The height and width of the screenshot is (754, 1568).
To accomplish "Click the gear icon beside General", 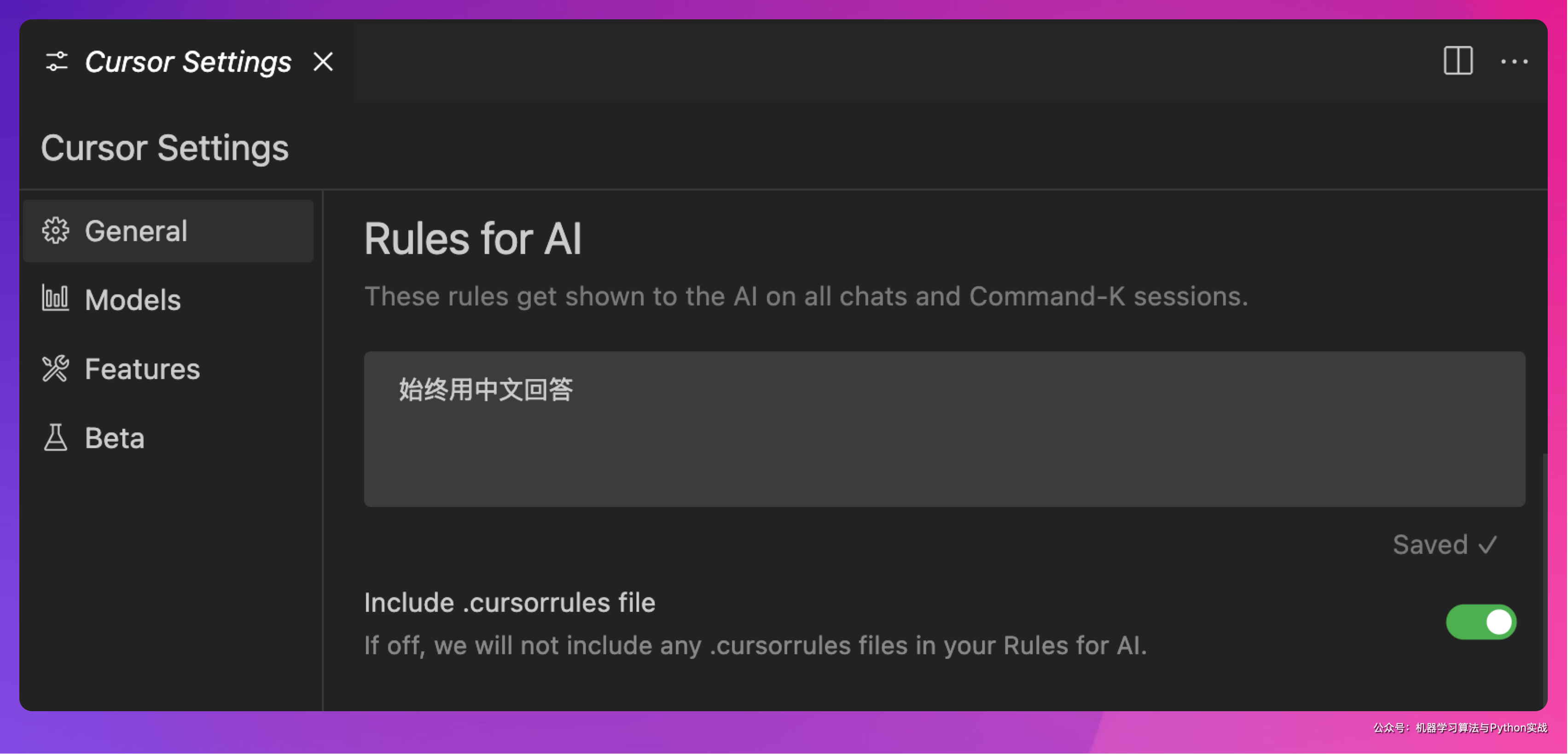I will click(x=55, y=231).
